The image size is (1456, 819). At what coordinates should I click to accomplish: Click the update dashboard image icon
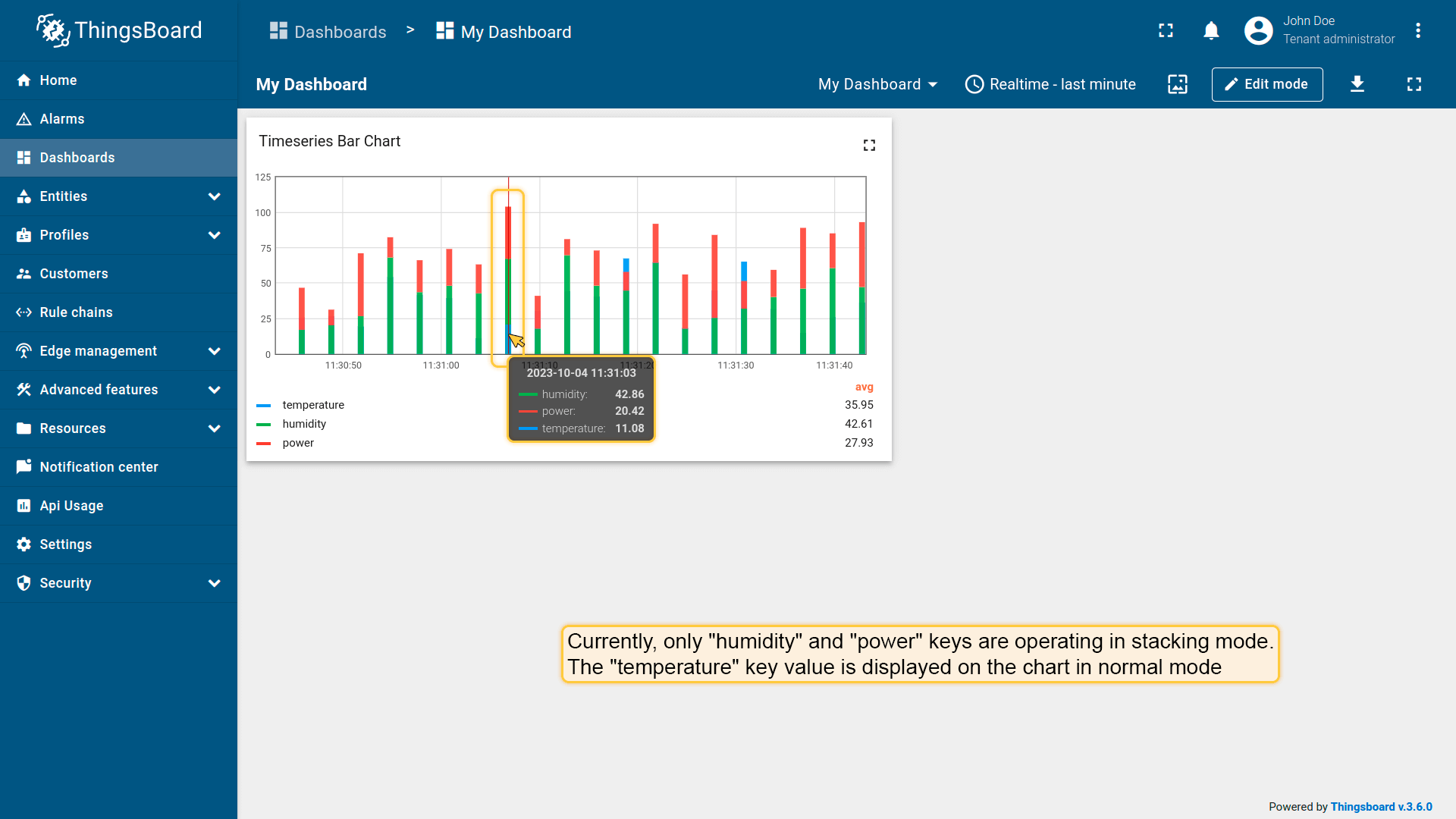pos(1177,84)
